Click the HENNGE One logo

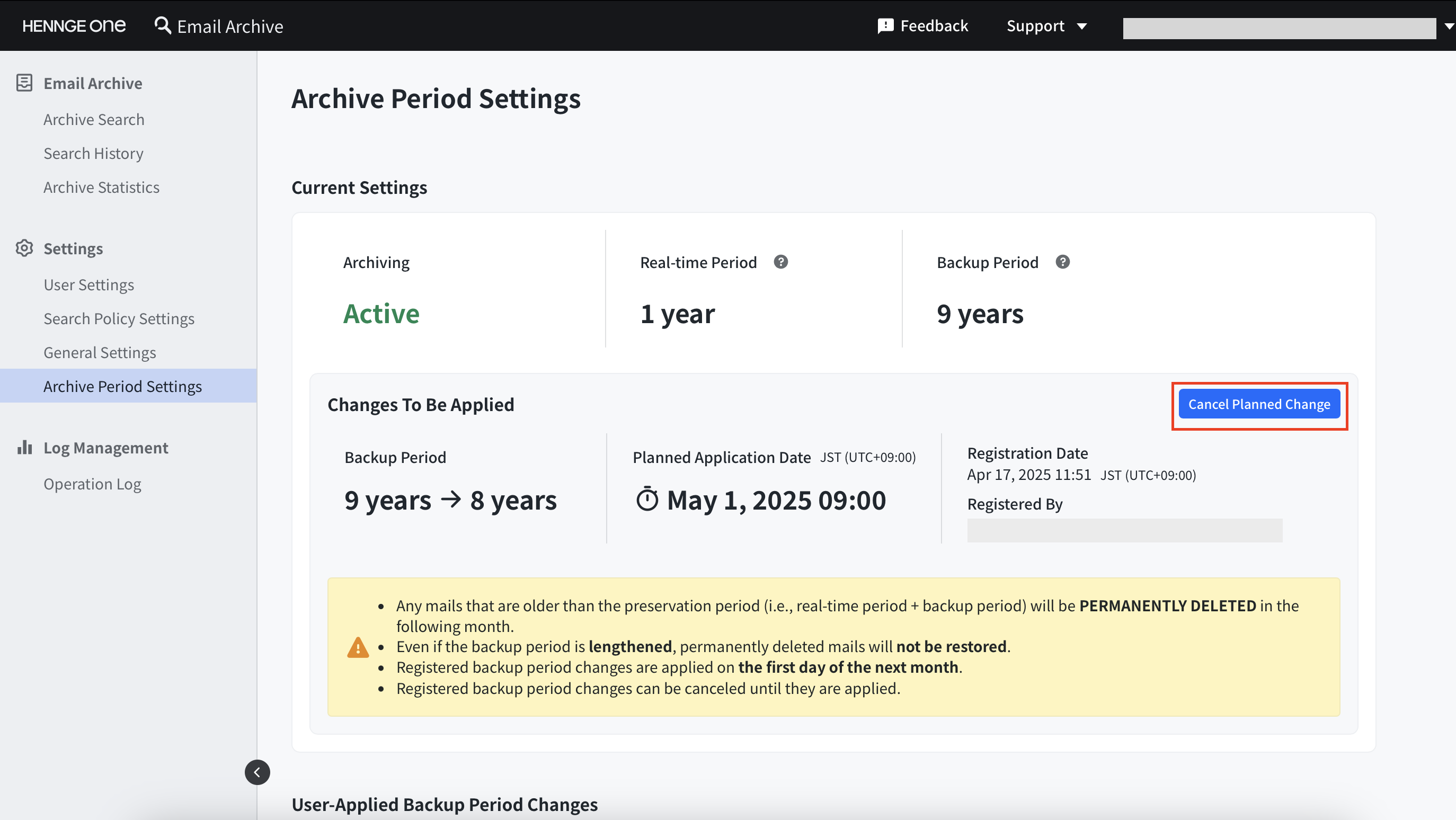(x=74, y=26)
